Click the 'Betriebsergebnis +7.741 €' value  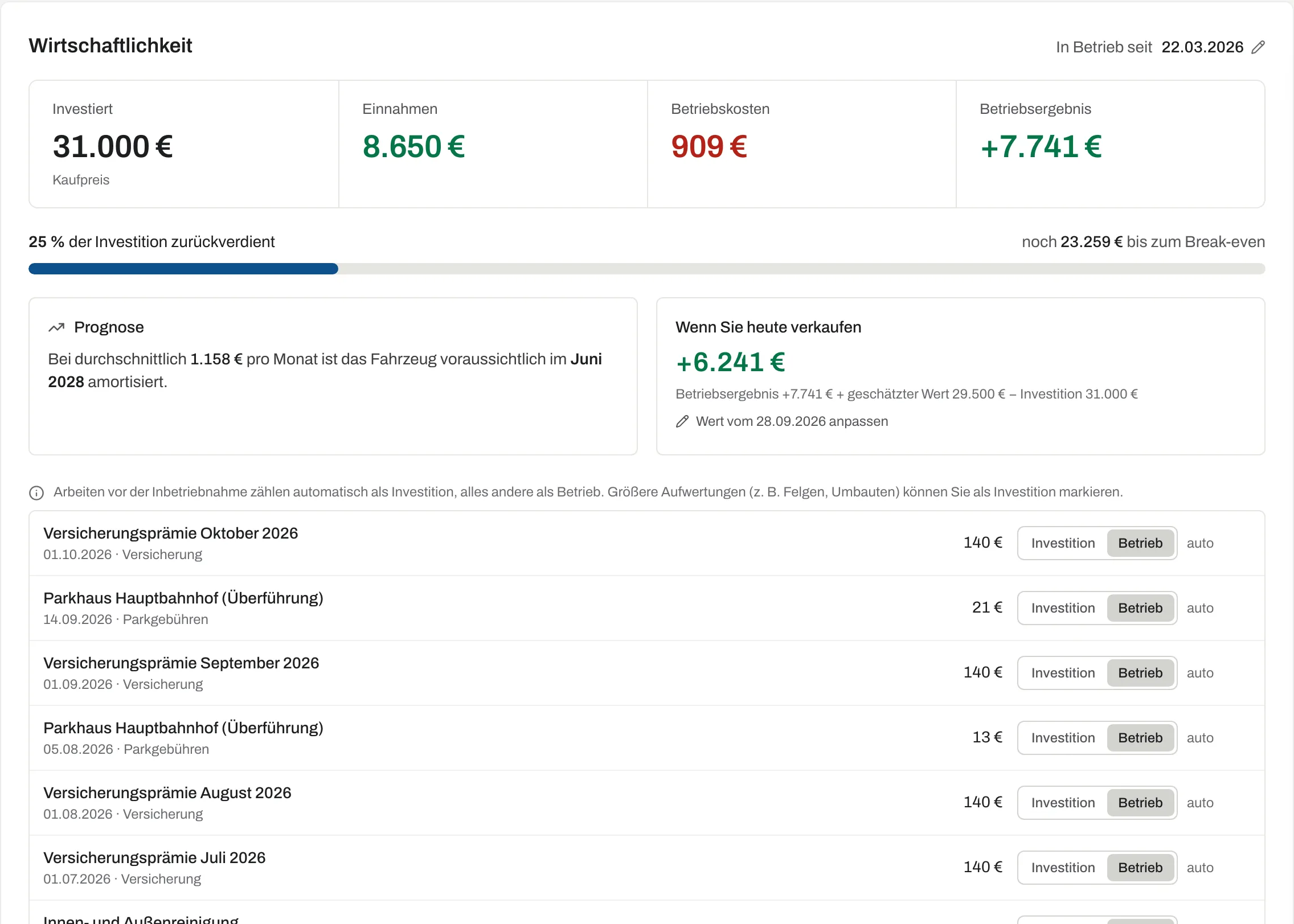click(1041, 147)
